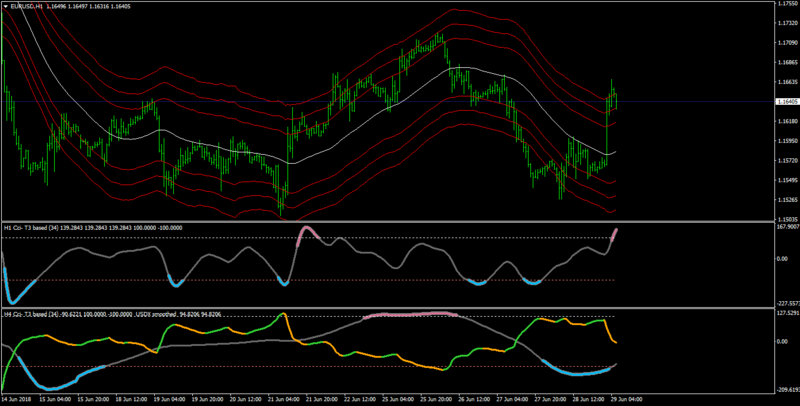Click price scale value 1.15495

[787, 180]
